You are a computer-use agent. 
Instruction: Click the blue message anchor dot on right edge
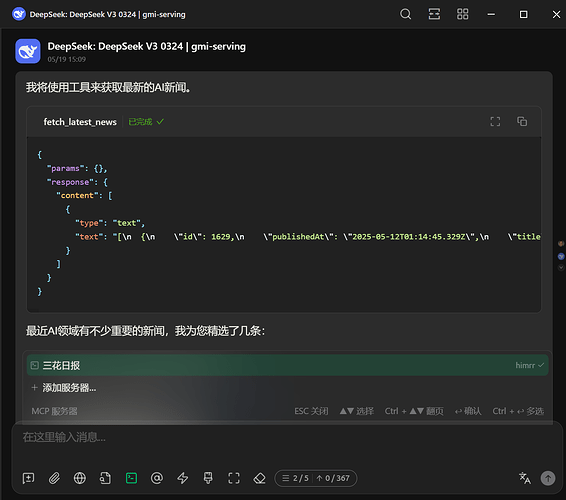click(x=561, y=256)
